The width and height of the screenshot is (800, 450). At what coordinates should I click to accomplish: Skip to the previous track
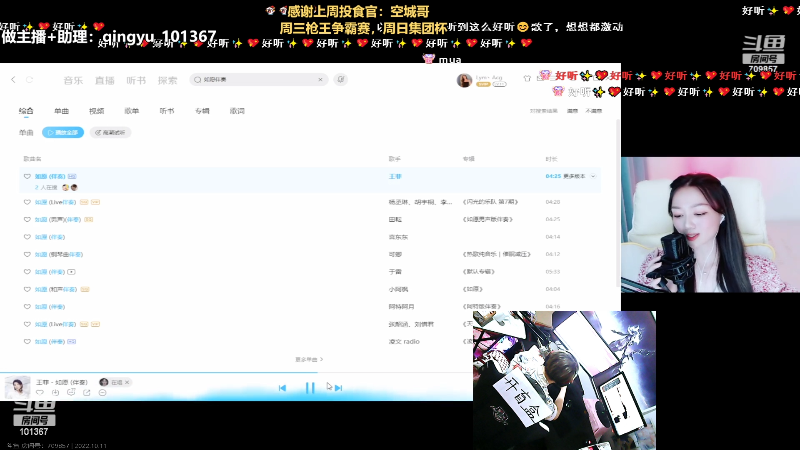click(282, 388)
